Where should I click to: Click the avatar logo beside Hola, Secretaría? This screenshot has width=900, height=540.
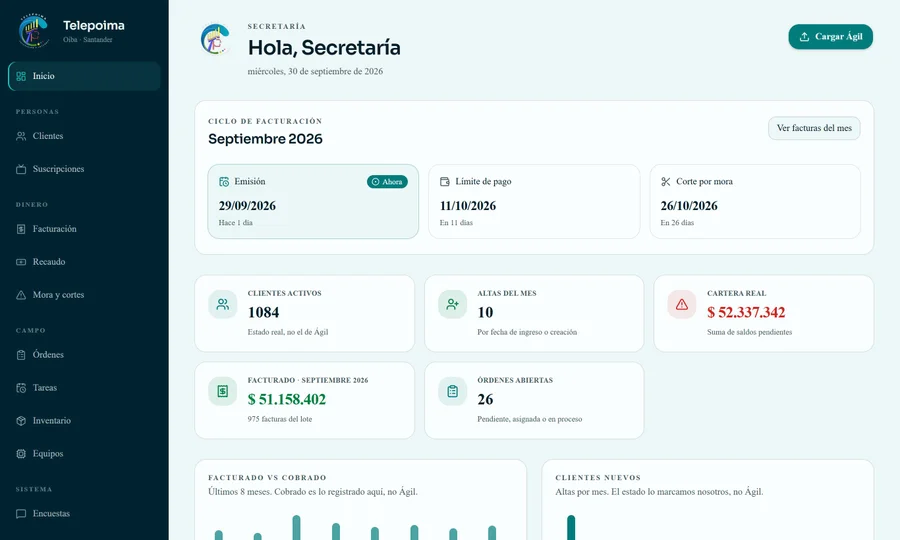coord(215,39)
